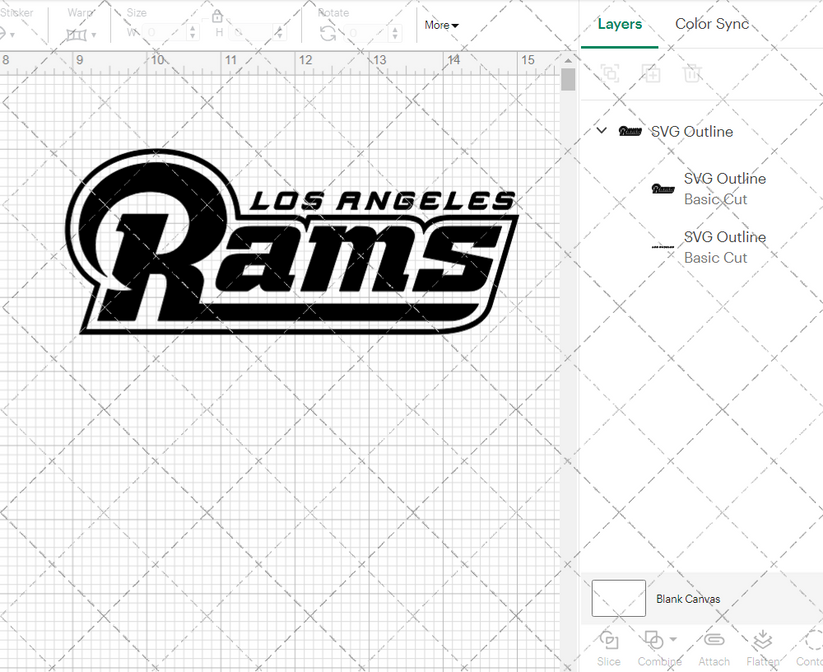Toggle the size lock for proportional scaling
Image resolution: width=823 pixels, height=672 pixels.
tap(216, 17)
